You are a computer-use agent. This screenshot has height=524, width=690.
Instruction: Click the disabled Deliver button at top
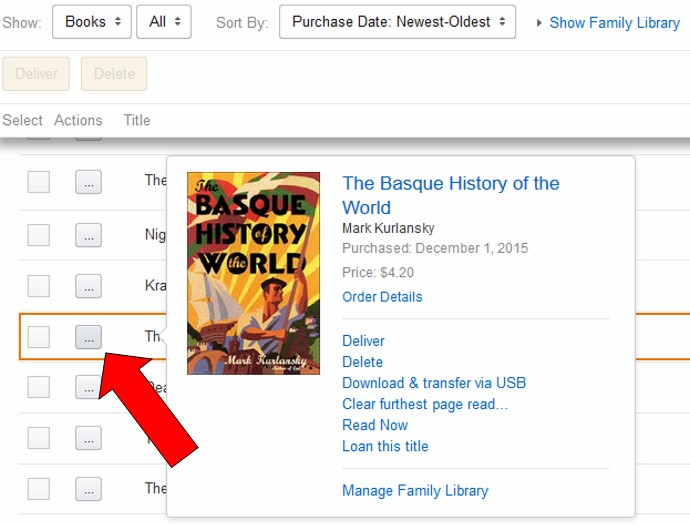pyautogui.click(x=36, y=73)
